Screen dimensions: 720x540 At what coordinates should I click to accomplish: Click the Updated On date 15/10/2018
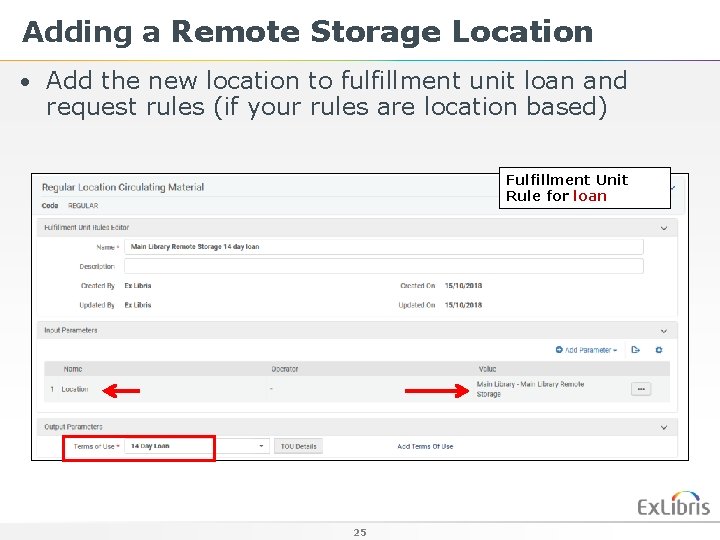463,305
